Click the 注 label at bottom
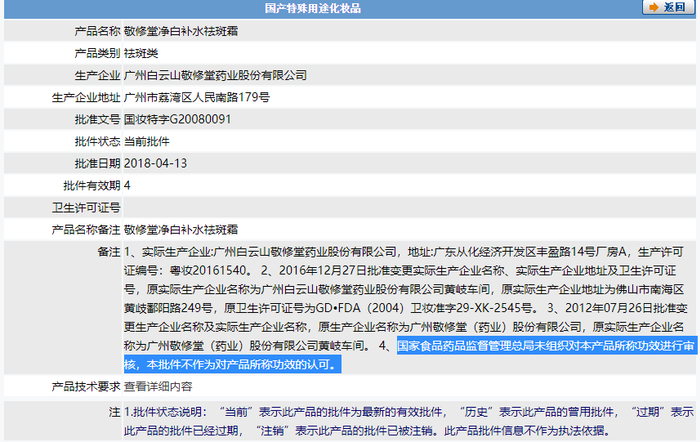 115,412
